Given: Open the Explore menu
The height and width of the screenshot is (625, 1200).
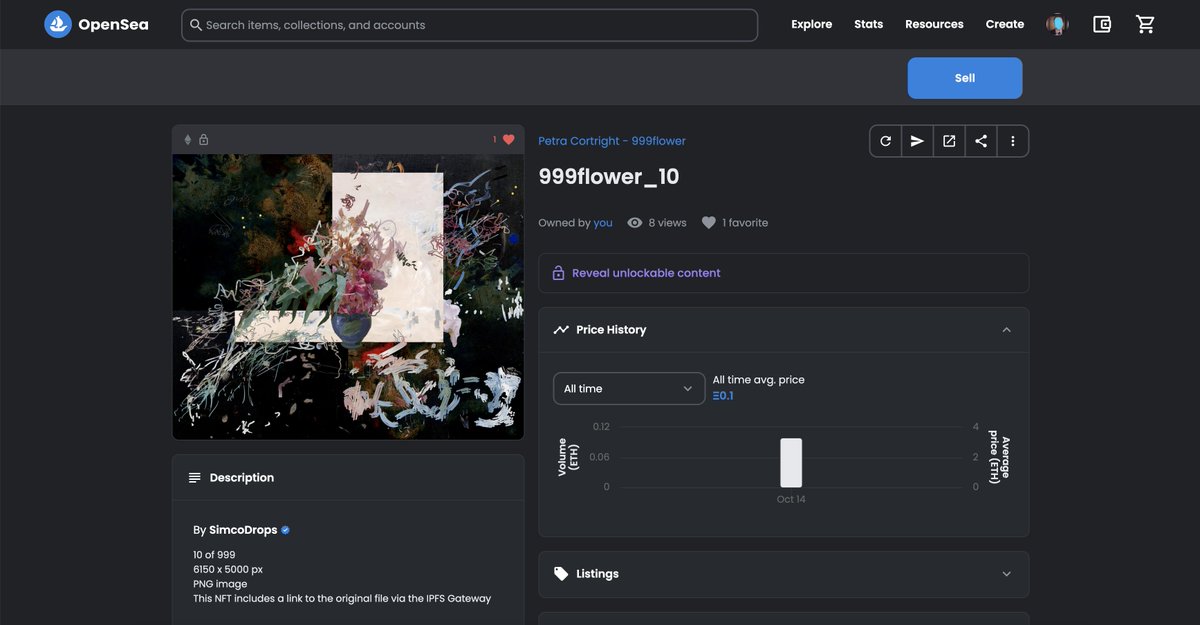Looking at the screenshot, I should click(x=812, y=24).
